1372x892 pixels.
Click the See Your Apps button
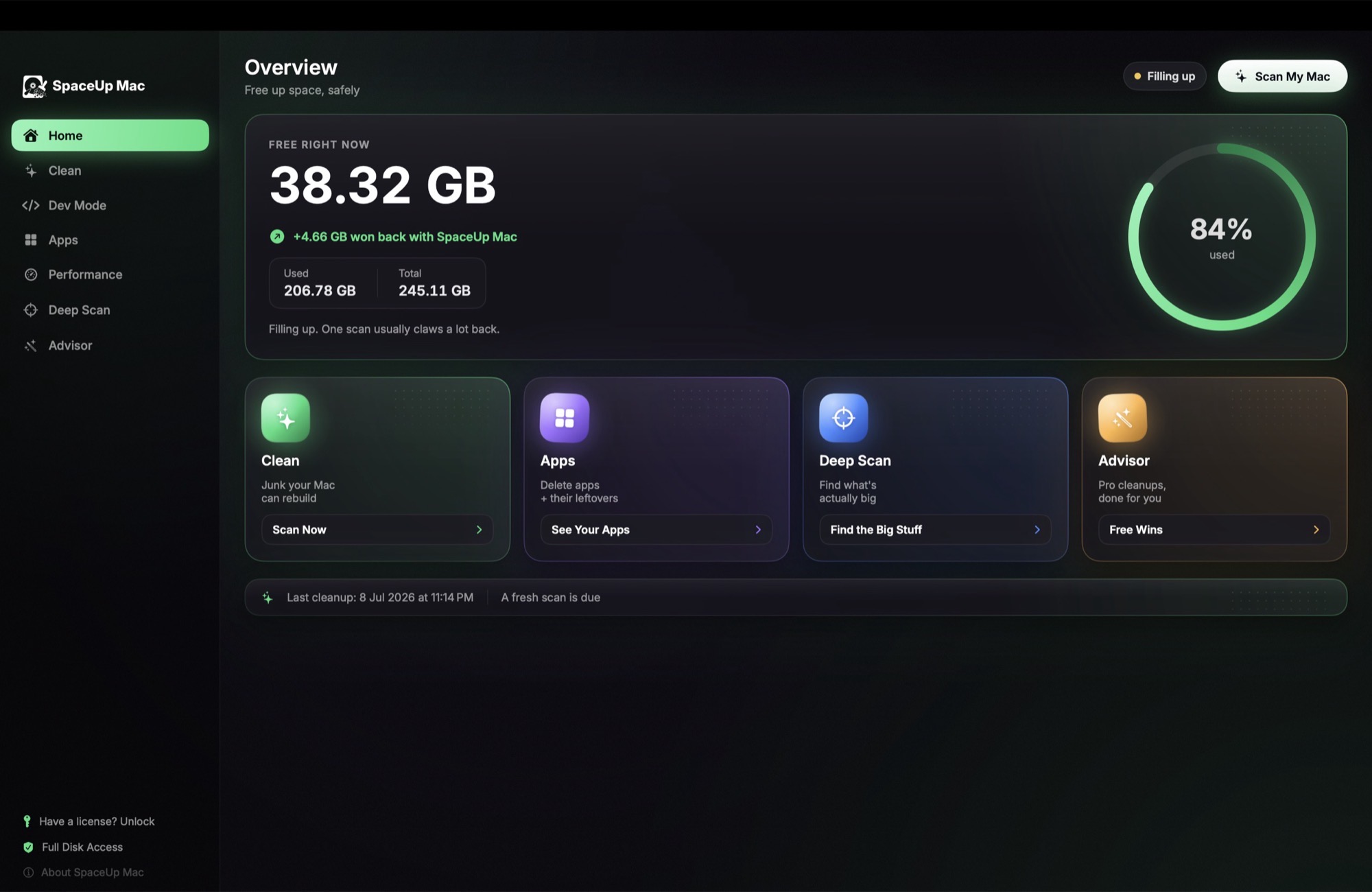click(656, 530)
